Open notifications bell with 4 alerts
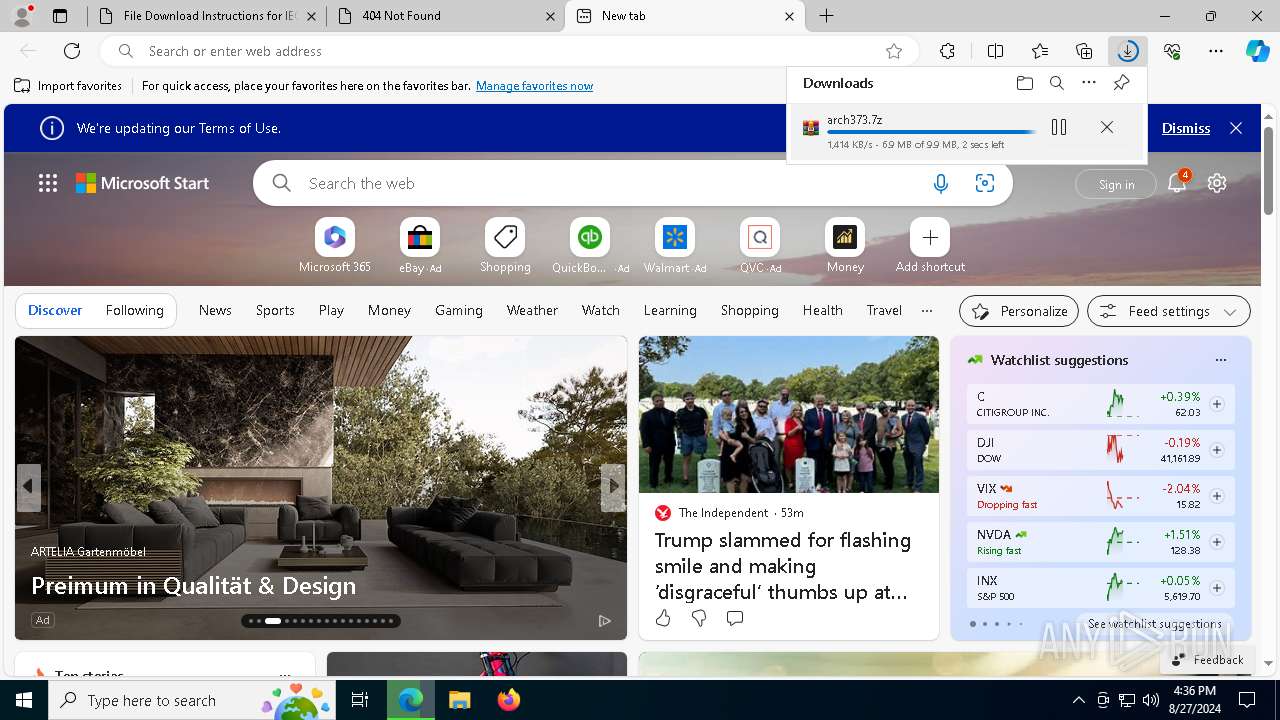1280x720 pixels. point(1177,182)
